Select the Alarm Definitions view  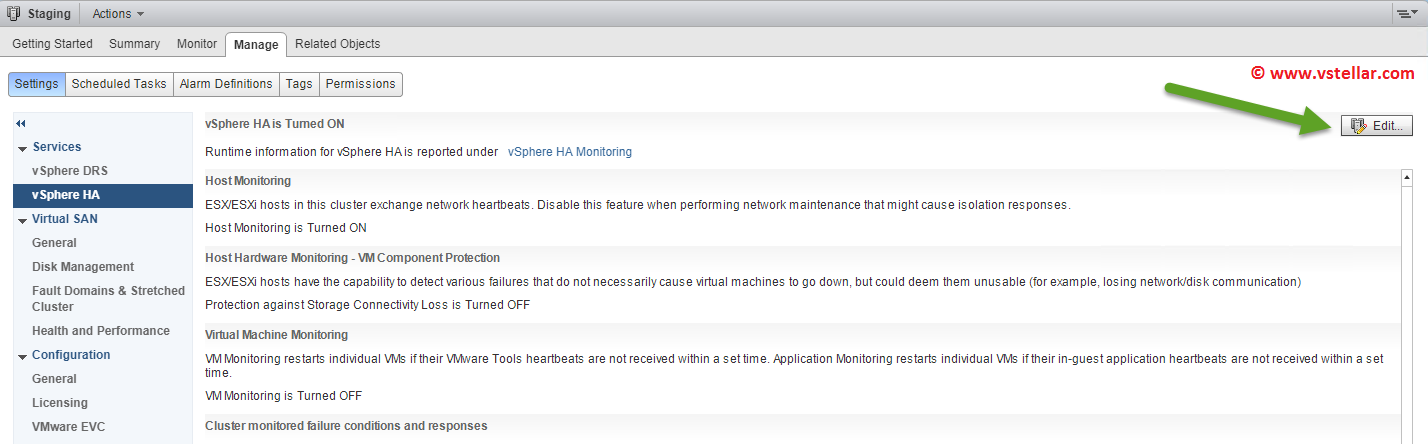(225, 84)
